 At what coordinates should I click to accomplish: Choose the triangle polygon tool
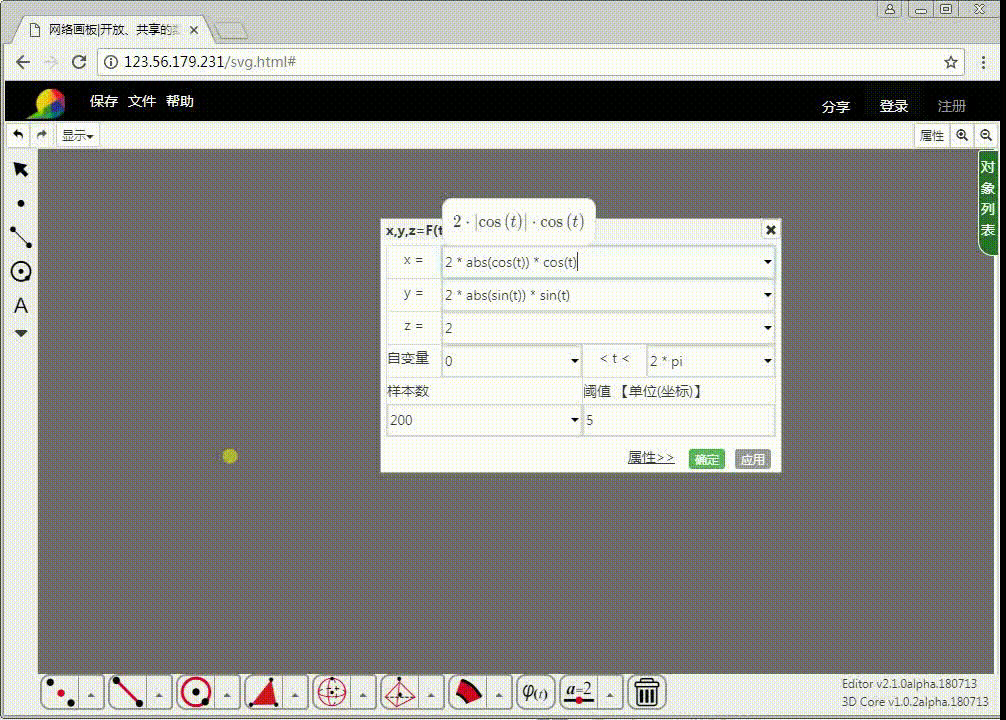pyautogui.click(x=262, y=692)
